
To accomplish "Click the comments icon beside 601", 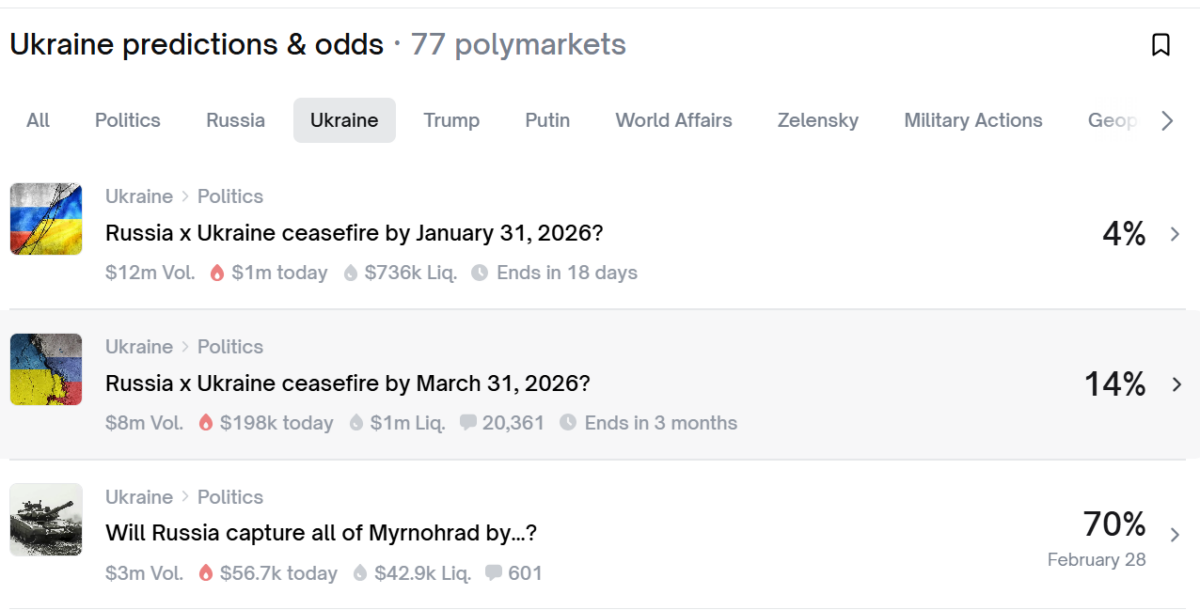I will click(493, 573).
